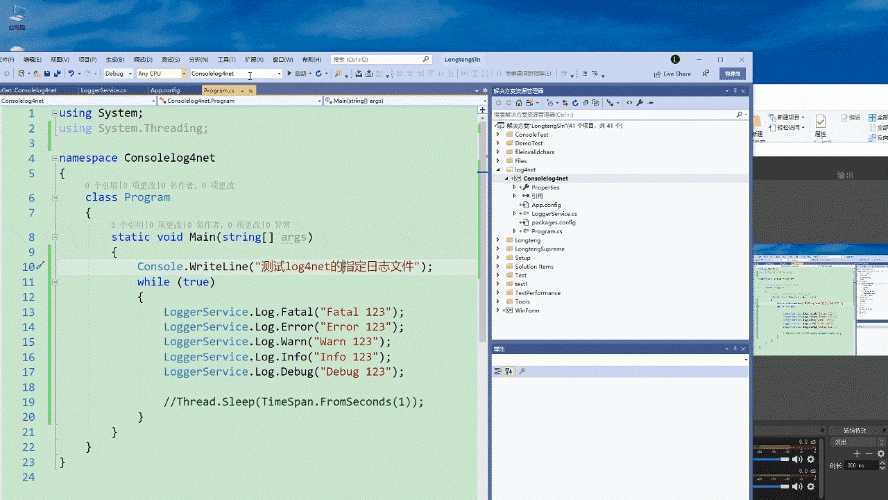The width and height of the screenshot is (888, 500).
Task: Click the wrench icon in Properties panel toolbar
Action: click(x=522, y=371)
